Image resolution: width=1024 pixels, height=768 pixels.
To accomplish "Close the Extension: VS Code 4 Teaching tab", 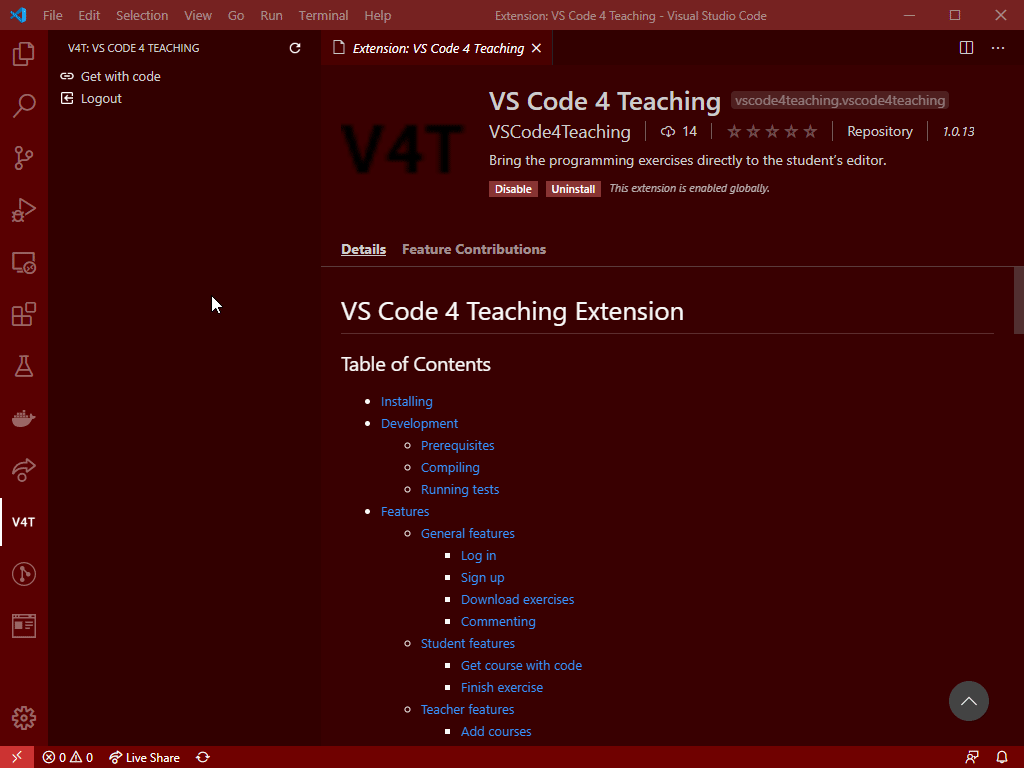I will click(536, 48).
